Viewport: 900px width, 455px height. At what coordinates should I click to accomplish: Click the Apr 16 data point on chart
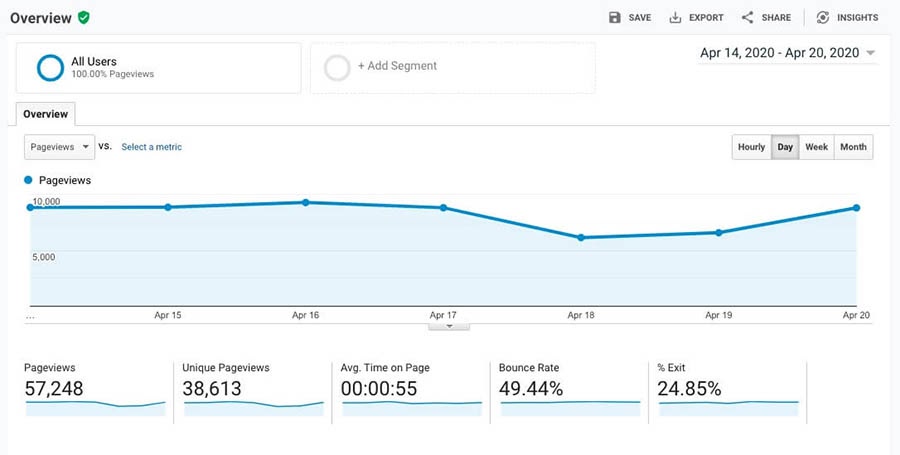(305, 203)
